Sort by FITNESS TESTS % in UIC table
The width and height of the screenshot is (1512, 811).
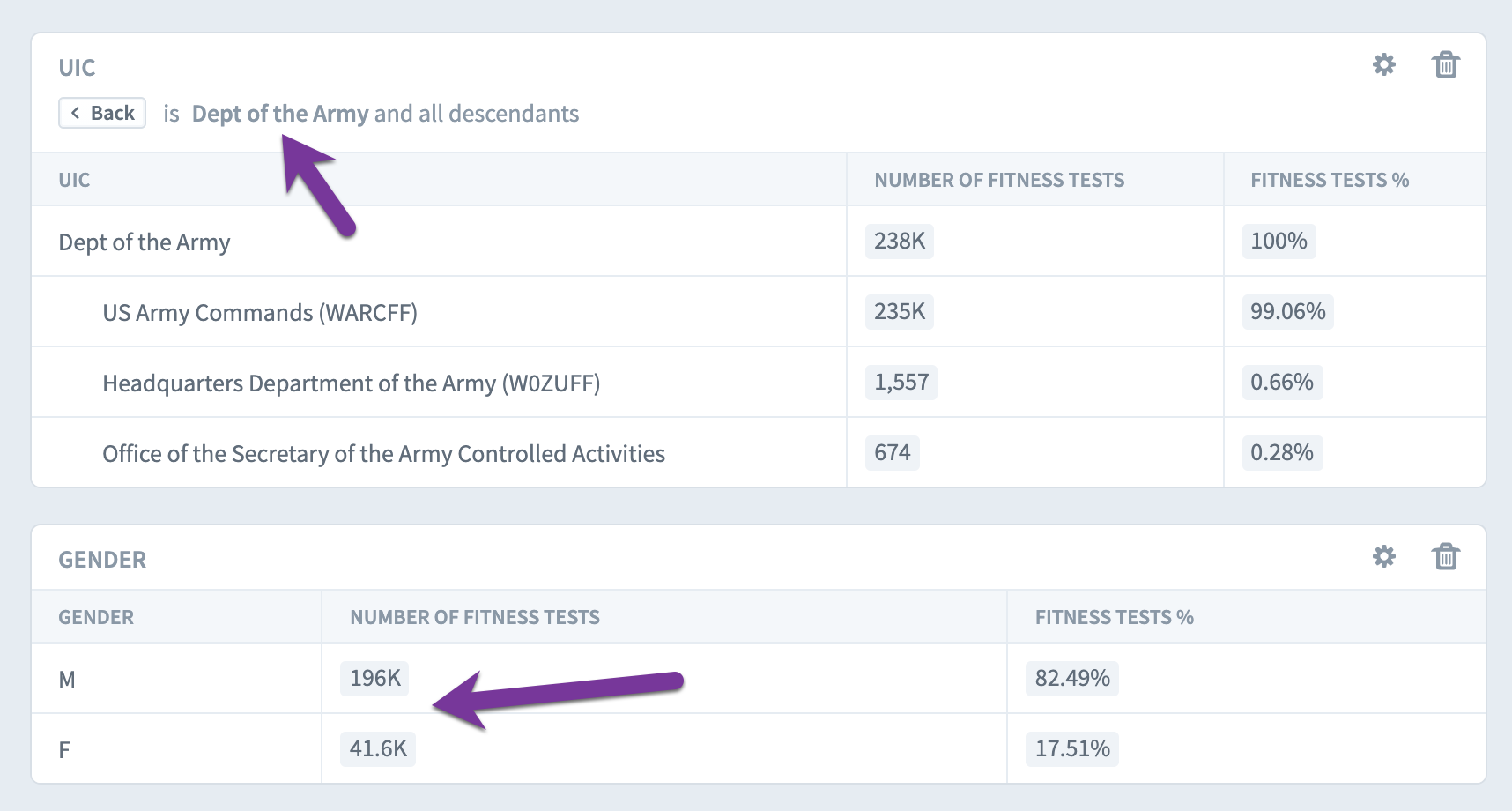tap(1330, 180)
